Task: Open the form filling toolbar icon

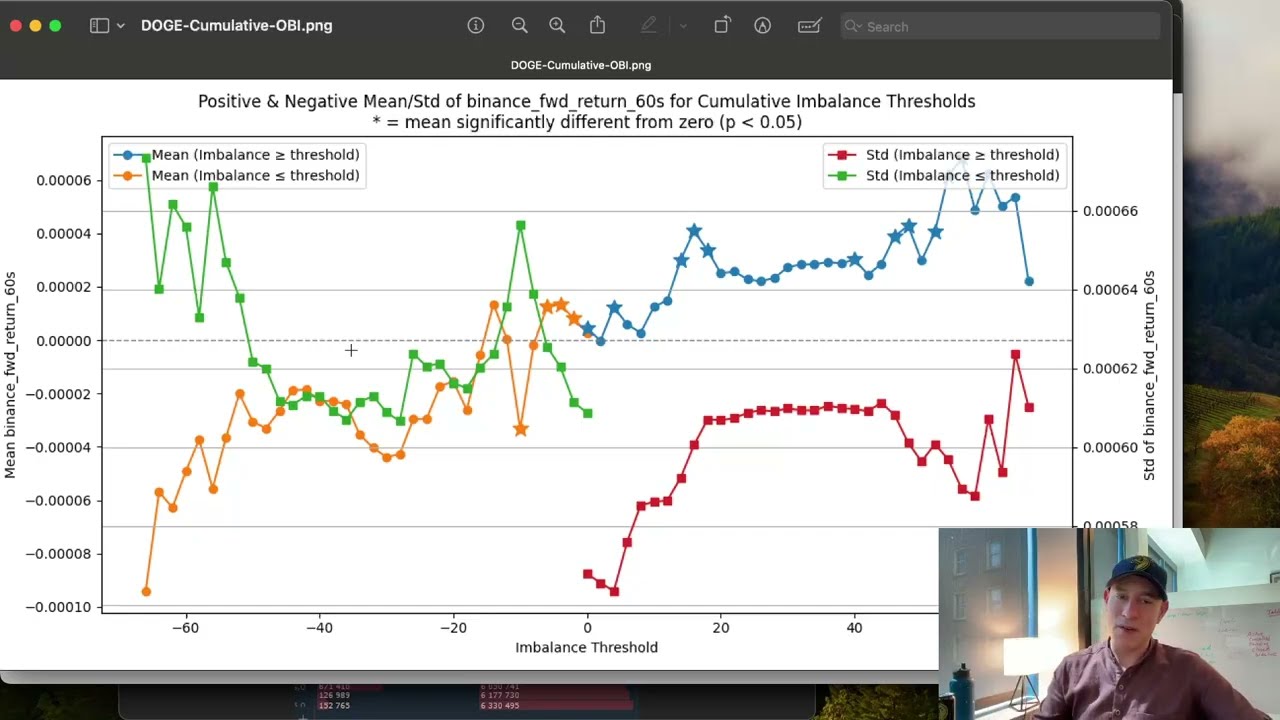Action: click(x=809, y=26)
